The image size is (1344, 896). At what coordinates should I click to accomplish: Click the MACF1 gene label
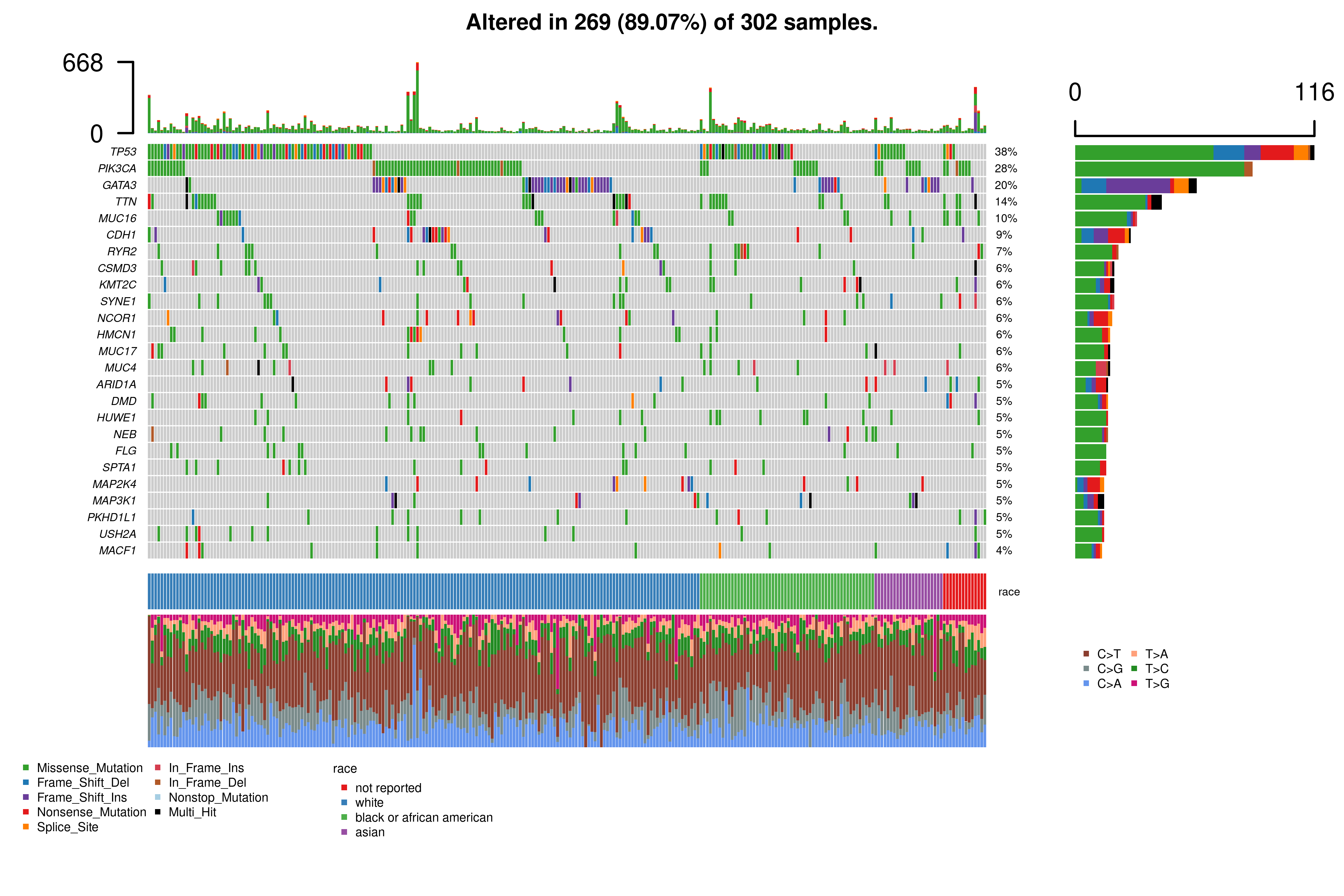click(x=117, y=550)
